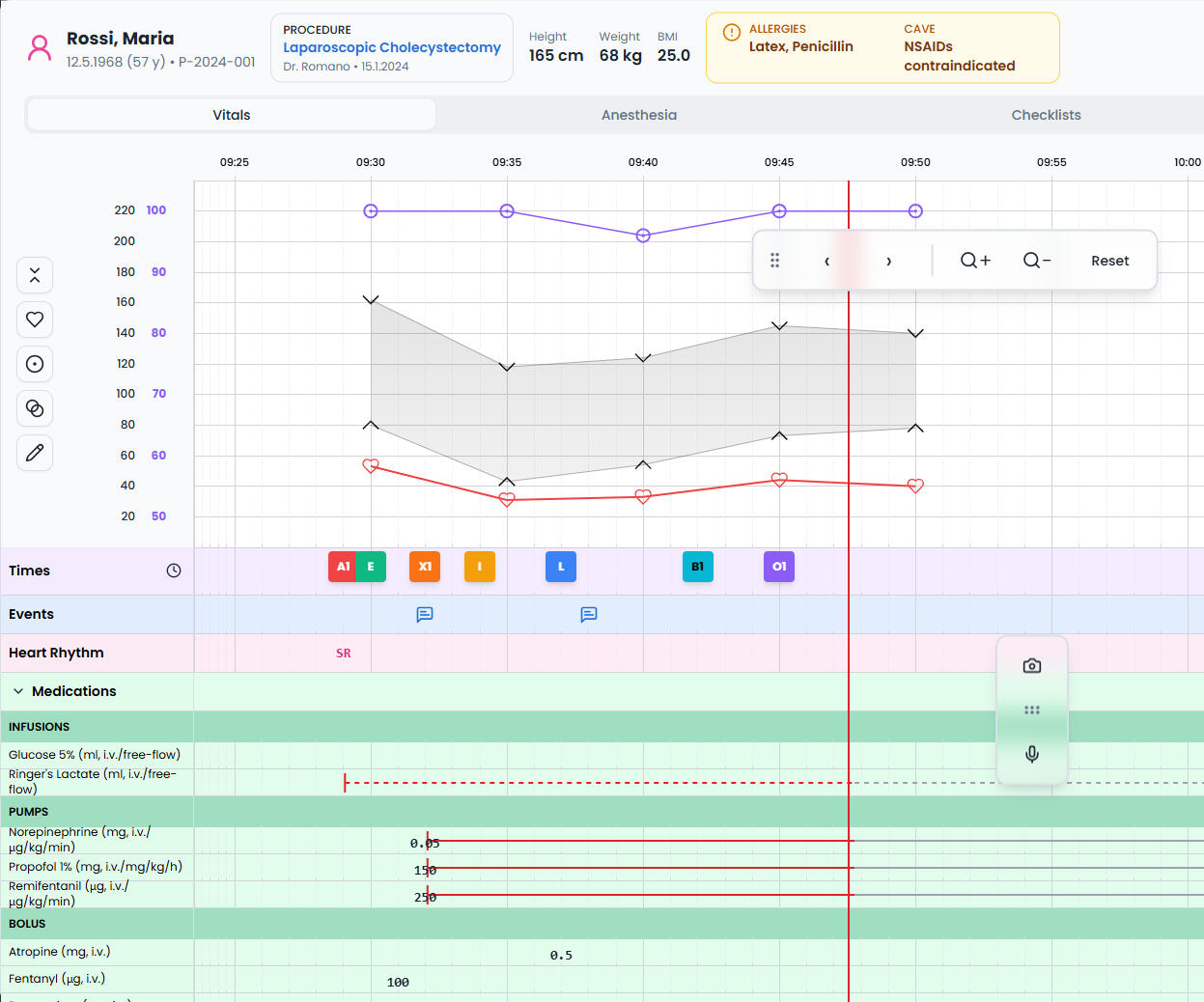1204x1002 pixels.
Task: Click the collapse arrows icon in left toolbar
Action: click(35, 275)
